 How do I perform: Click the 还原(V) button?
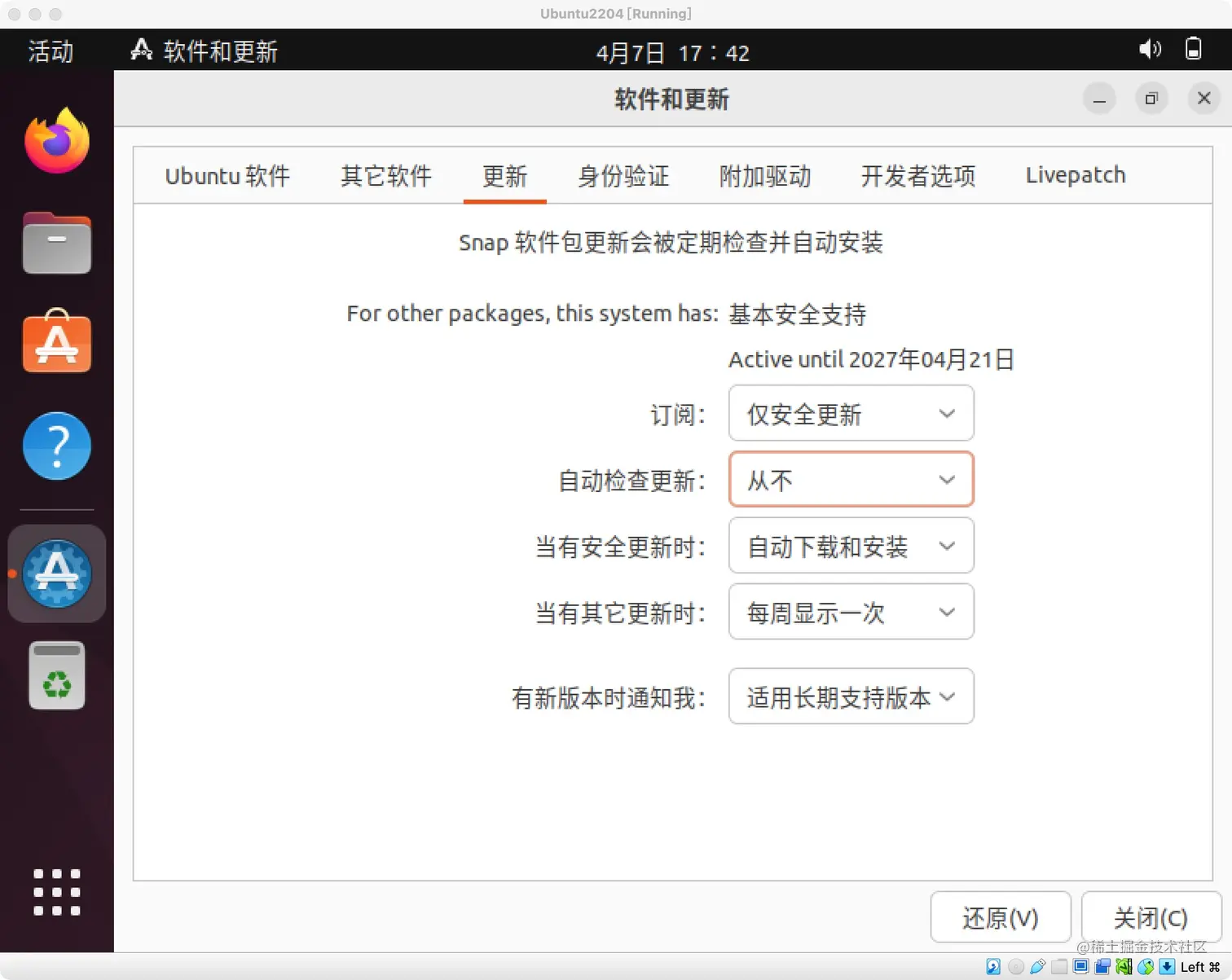pyautogui.click(x=1001, y=917)
